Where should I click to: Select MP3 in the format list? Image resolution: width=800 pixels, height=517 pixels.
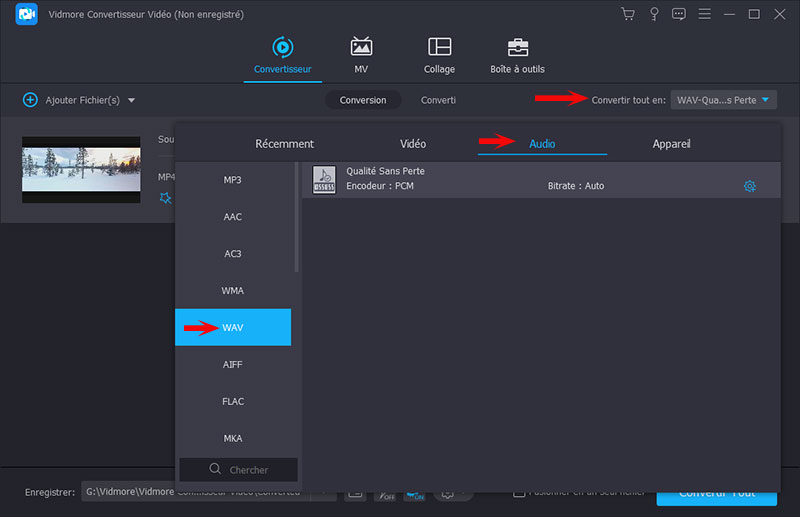click(x=233, y=180)
